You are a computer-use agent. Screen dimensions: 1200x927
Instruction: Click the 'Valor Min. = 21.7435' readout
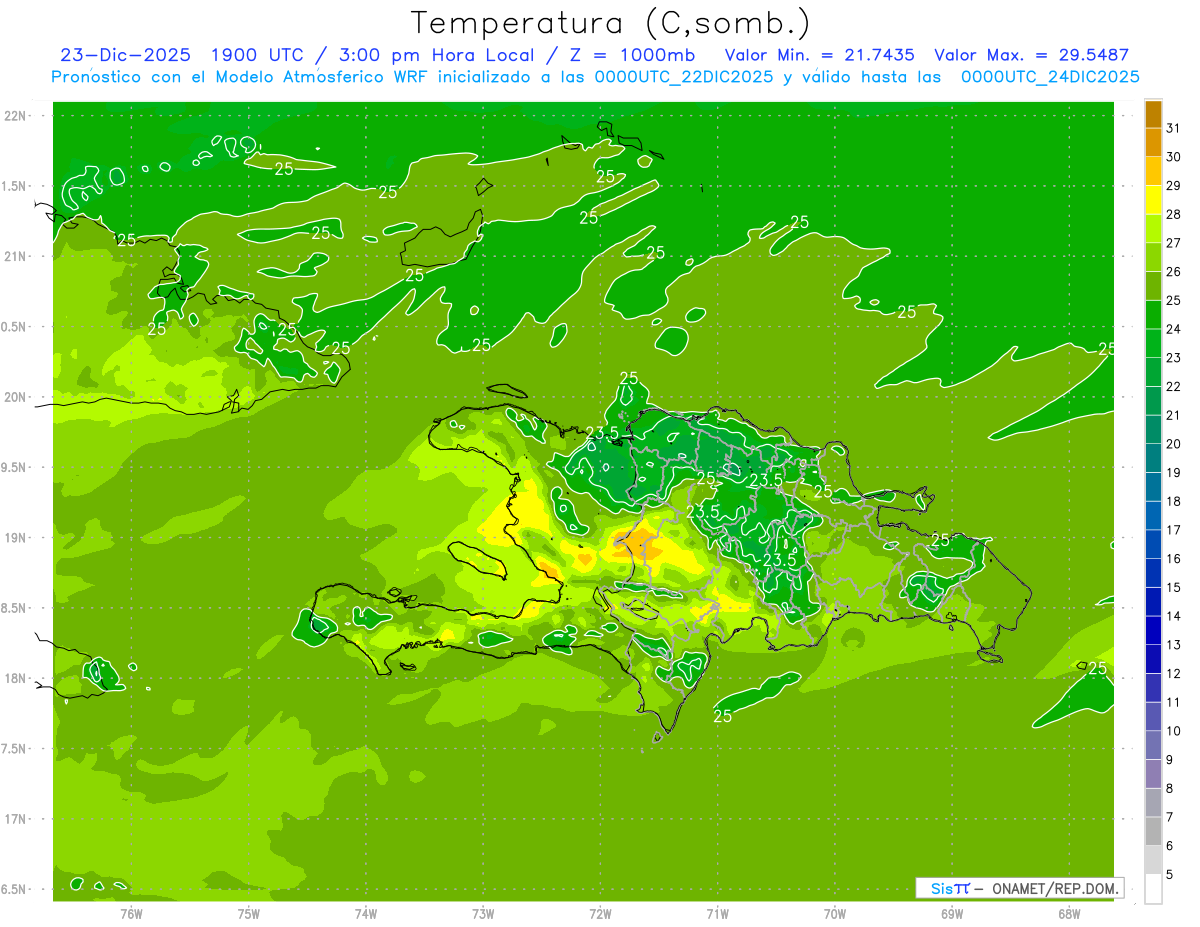[819, 55]
